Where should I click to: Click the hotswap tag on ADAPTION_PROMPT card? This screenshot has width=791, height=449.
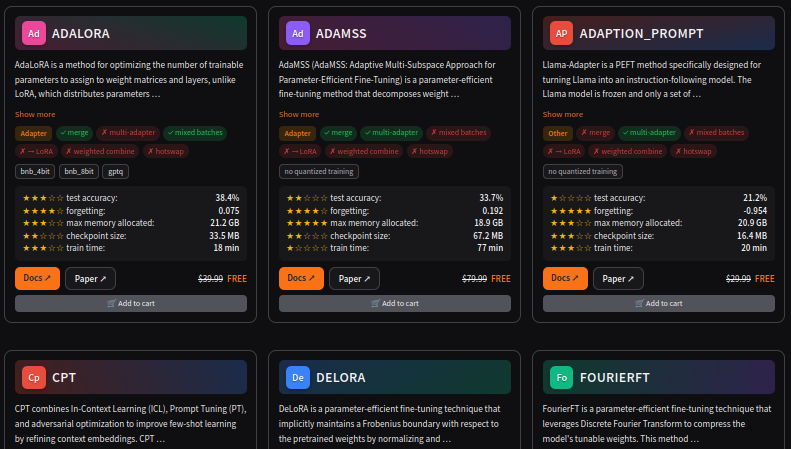(x=693, y=151)
